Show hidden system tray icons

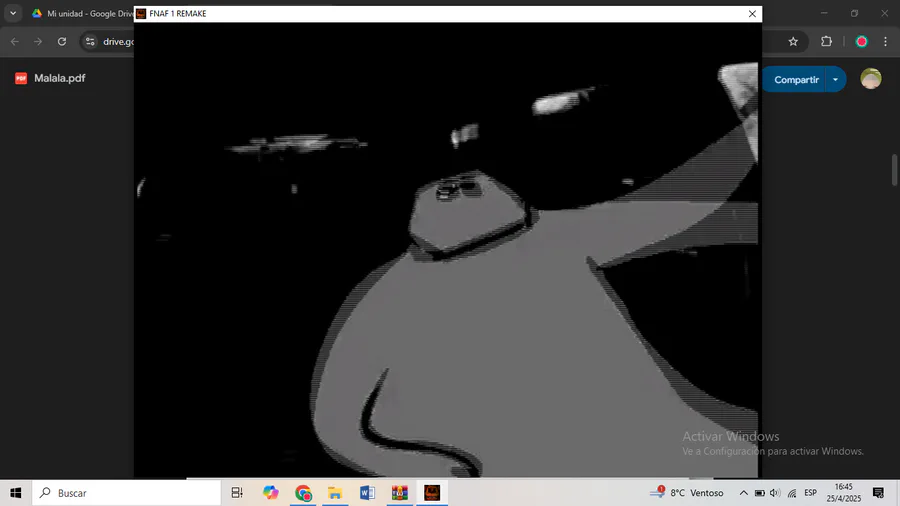(x=743, y=493)
